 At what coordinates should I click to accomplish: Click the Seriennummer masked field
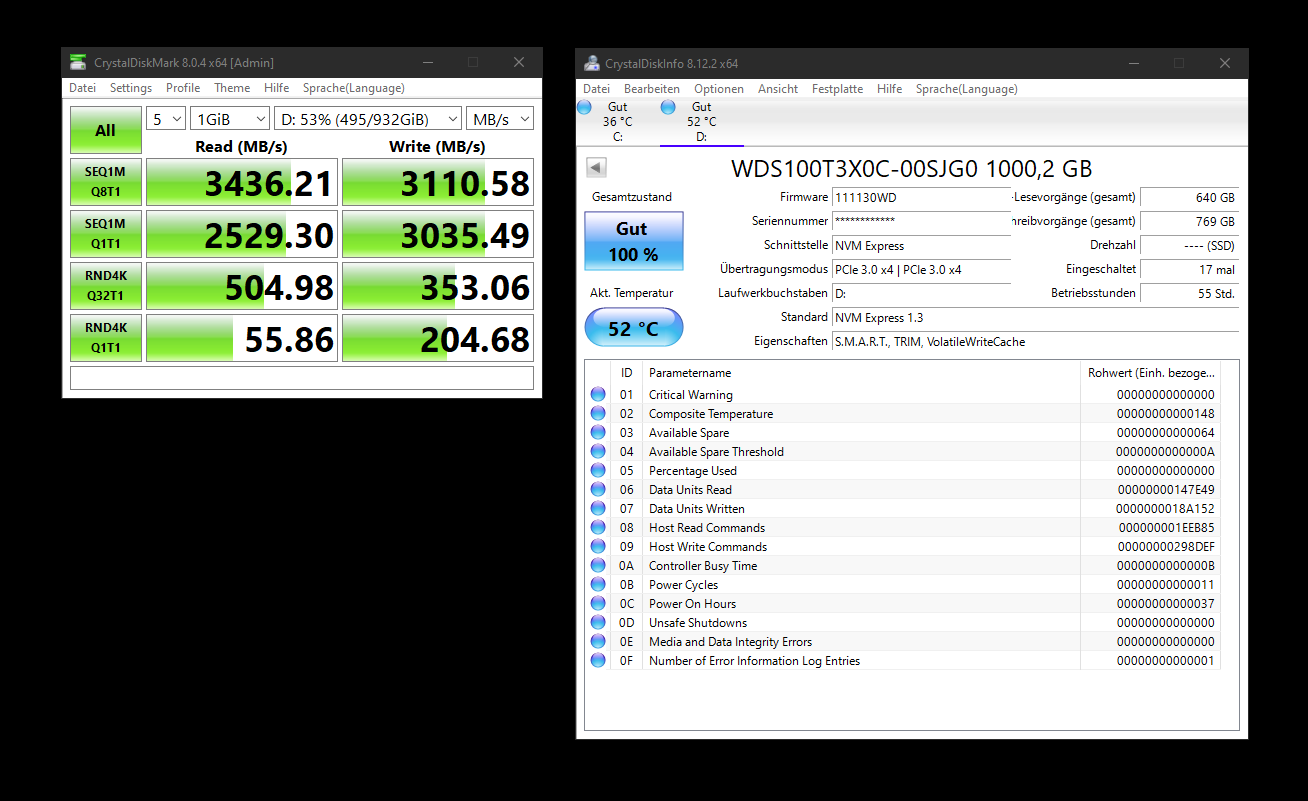921,221
